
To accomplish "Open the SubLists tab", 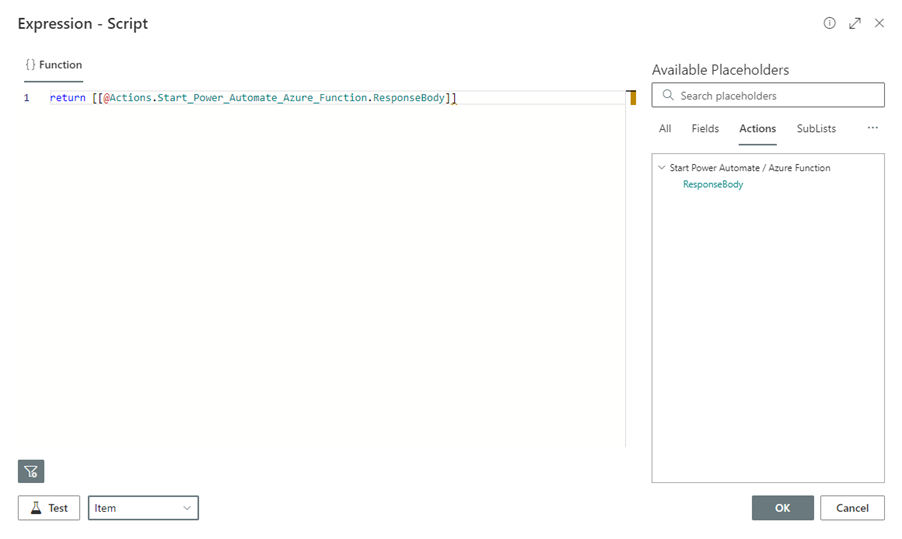I will pyautogui.click(x=816, y=128).
